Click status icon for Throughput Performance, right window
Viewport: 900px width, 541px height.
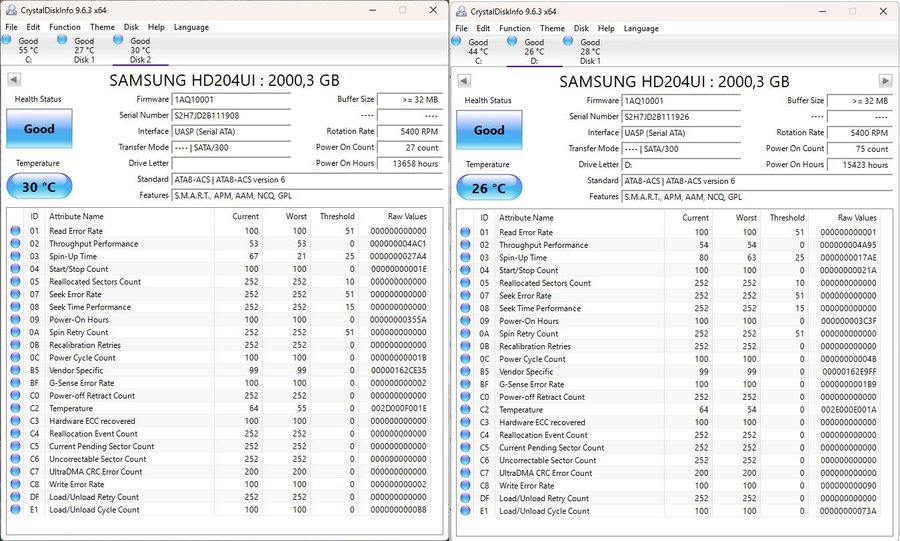465,244
